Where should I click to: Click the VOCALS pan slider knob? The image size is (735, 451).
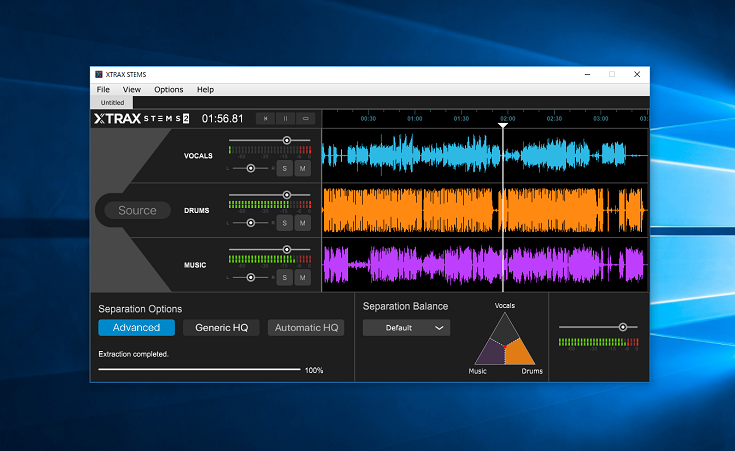251,168
